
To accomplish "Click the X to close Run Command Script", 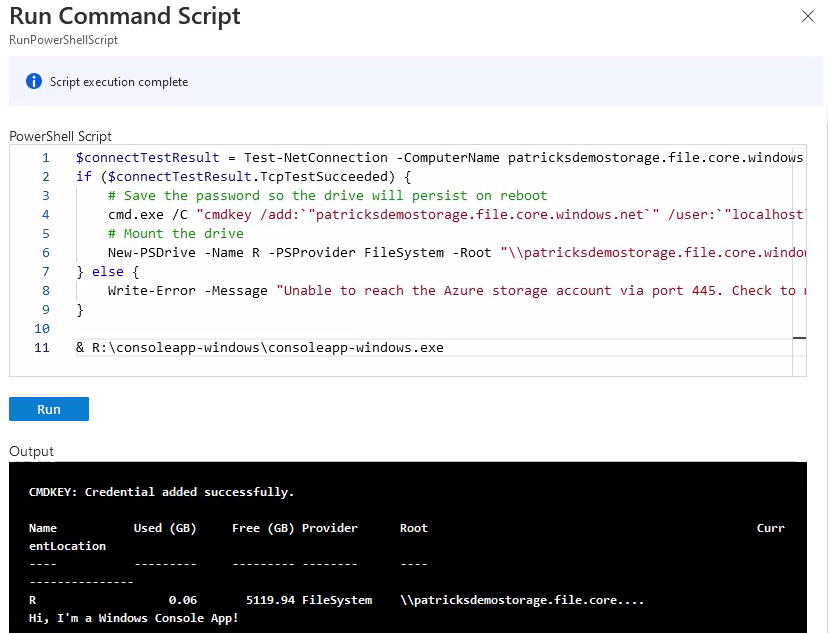I will (808, 16).
